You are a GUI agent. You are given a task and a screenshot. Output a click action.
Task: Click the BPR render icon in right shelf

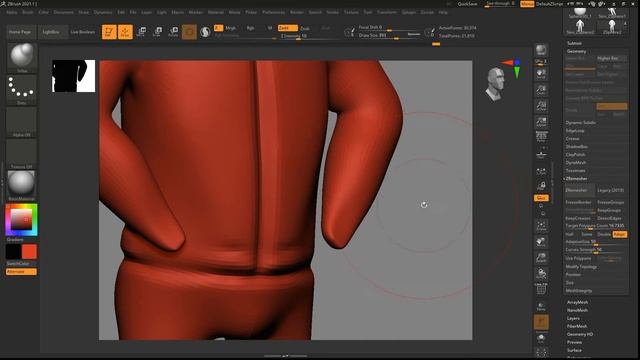click(x=541, y=50)
